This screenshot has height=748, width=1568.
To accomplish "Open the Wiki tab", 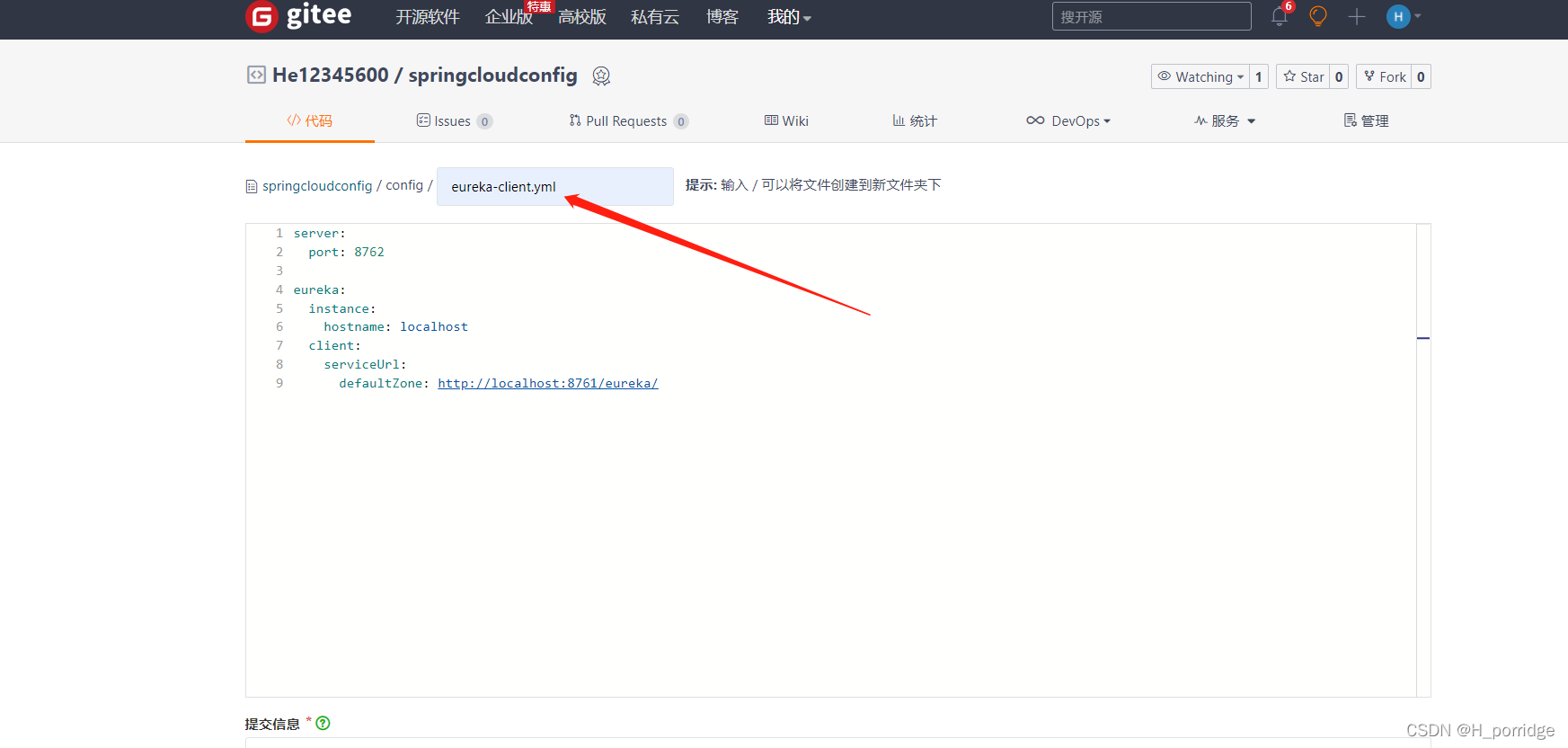I will [786, 120].
